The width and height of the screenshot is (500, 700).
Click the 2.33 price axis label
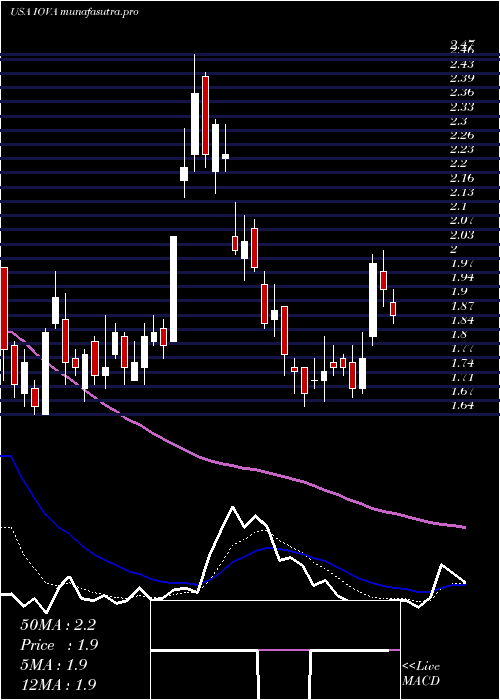pos(462,107)
